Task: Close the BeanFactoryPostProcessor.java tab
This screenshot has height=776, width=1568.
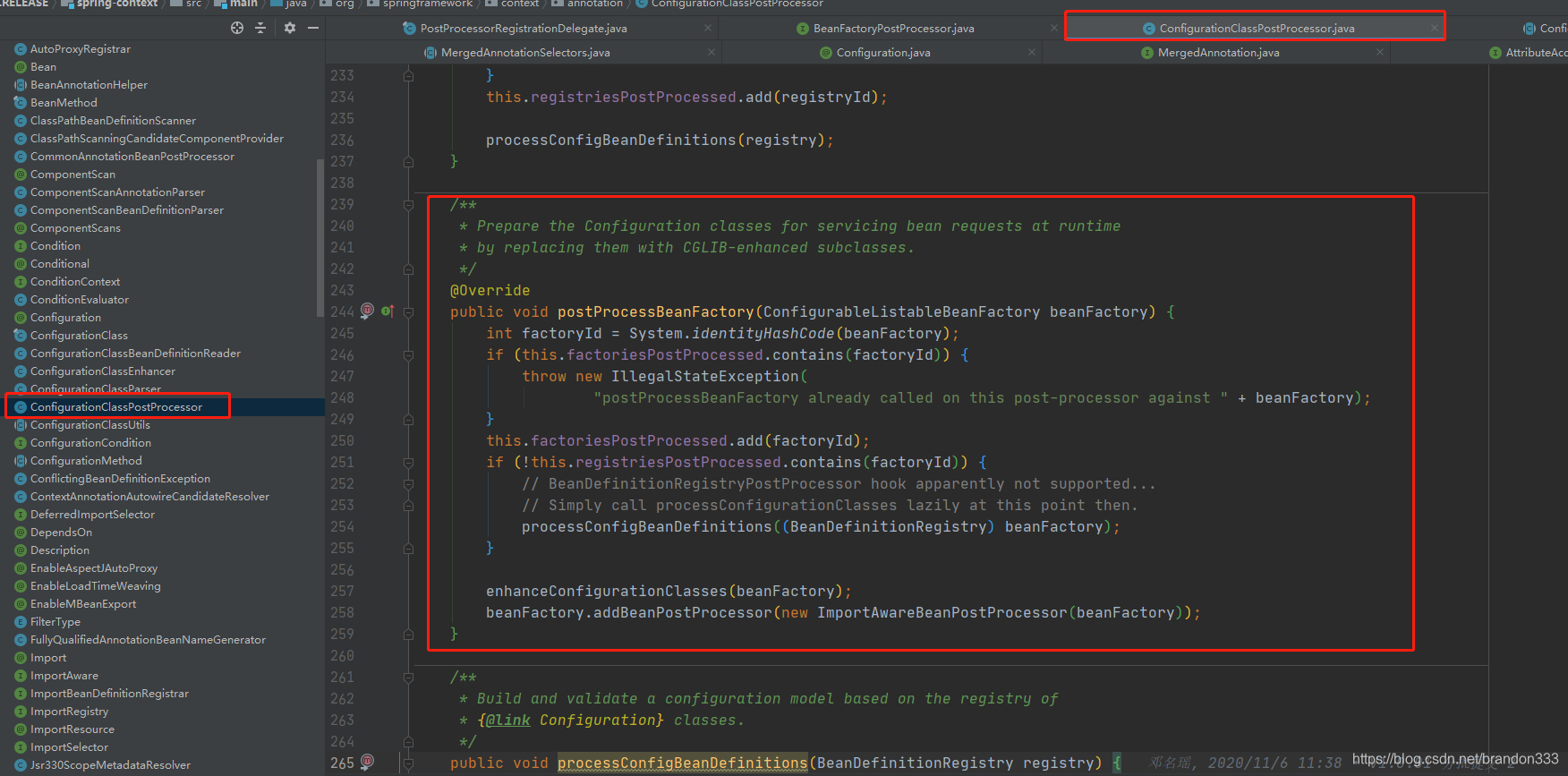Action: [1054, 29]
